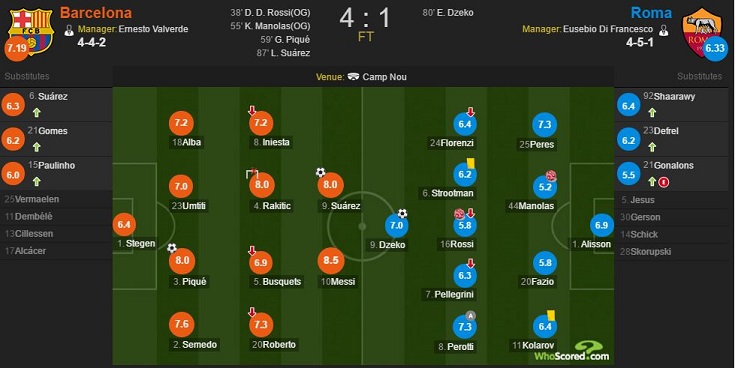Click Strootman's yellow card icon

tap(471, 163)
